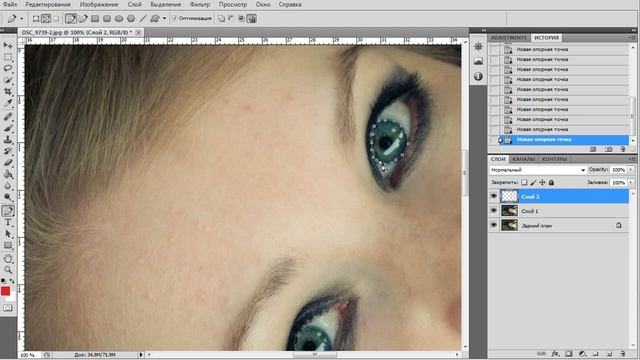Set history brush source on highlighted state
Image resolution: width=640 pixels, height=360 pixels.
494,140
